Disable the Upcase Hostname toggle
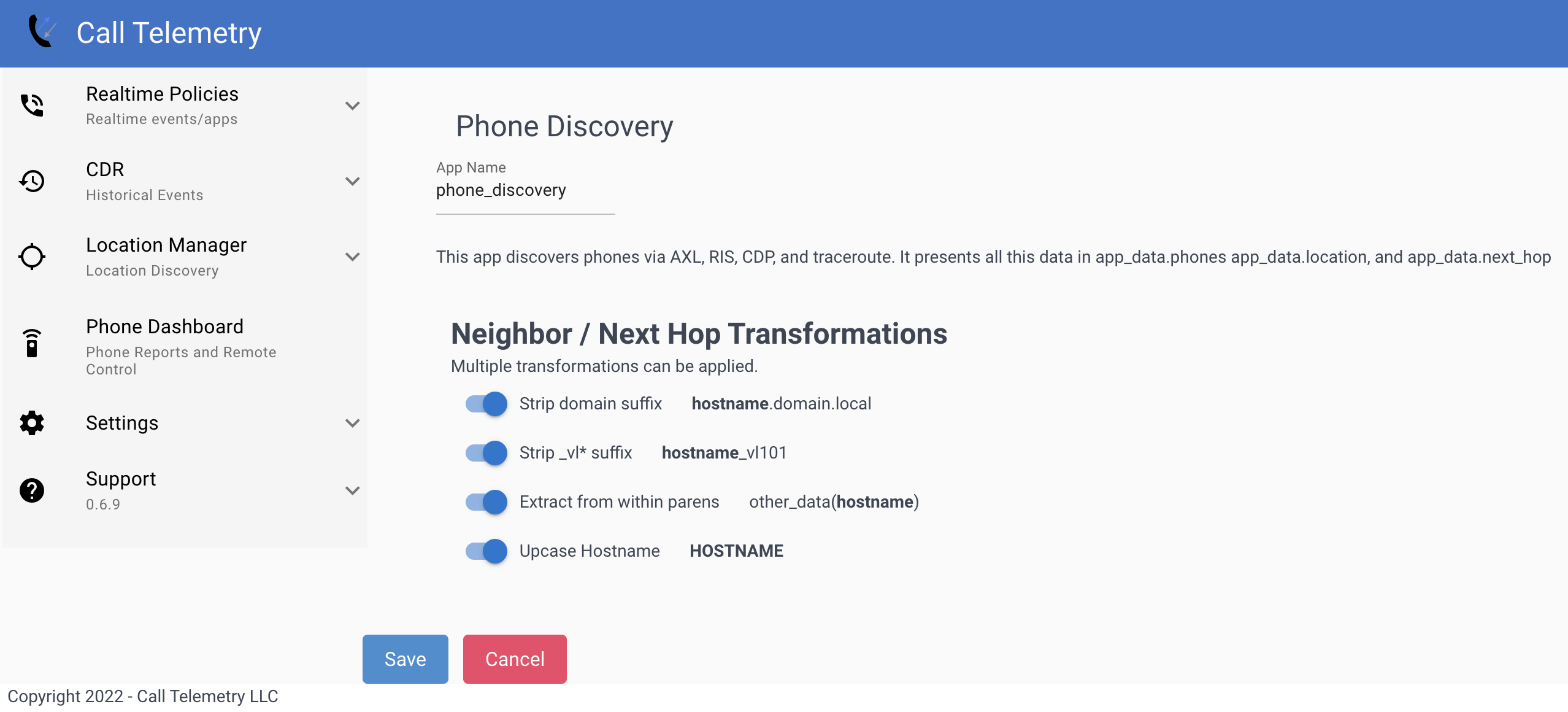 click(486, 551)
